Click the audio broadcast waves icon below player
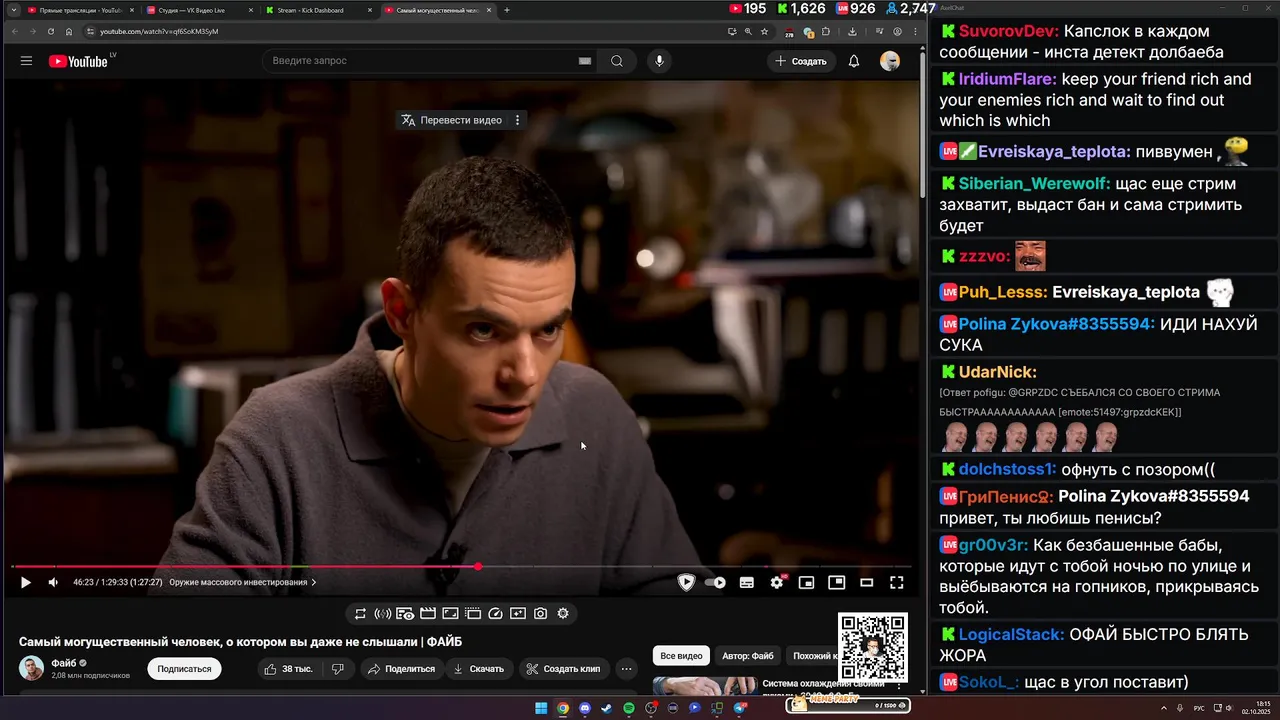Image resolution: width=1280 pixels, height=720 pixels. click(x=382, y=614)
